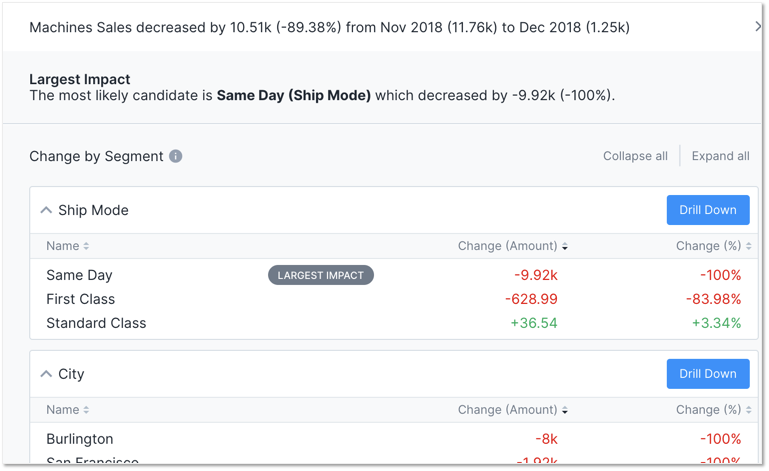Drill Down into City segment
Image resolution: width=769 pixels, height=471 pixels.
click(x=708, y=374)
